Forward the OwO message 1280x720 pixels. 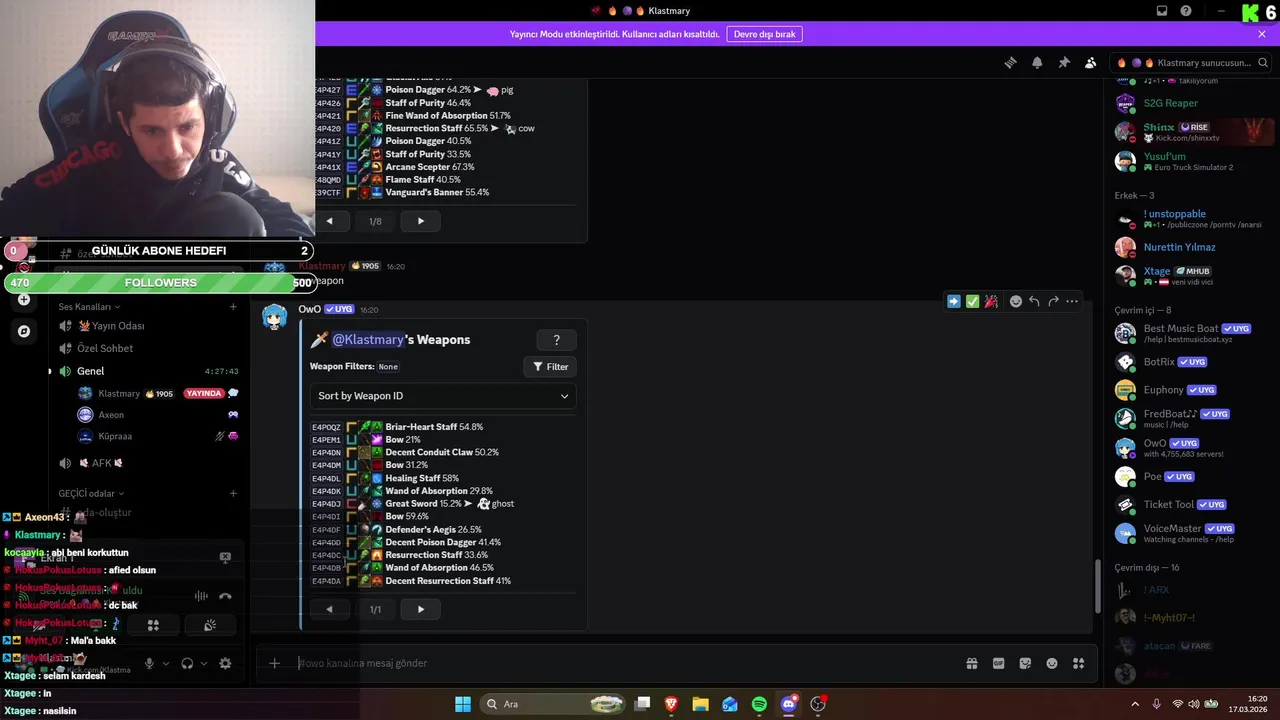1053,301
